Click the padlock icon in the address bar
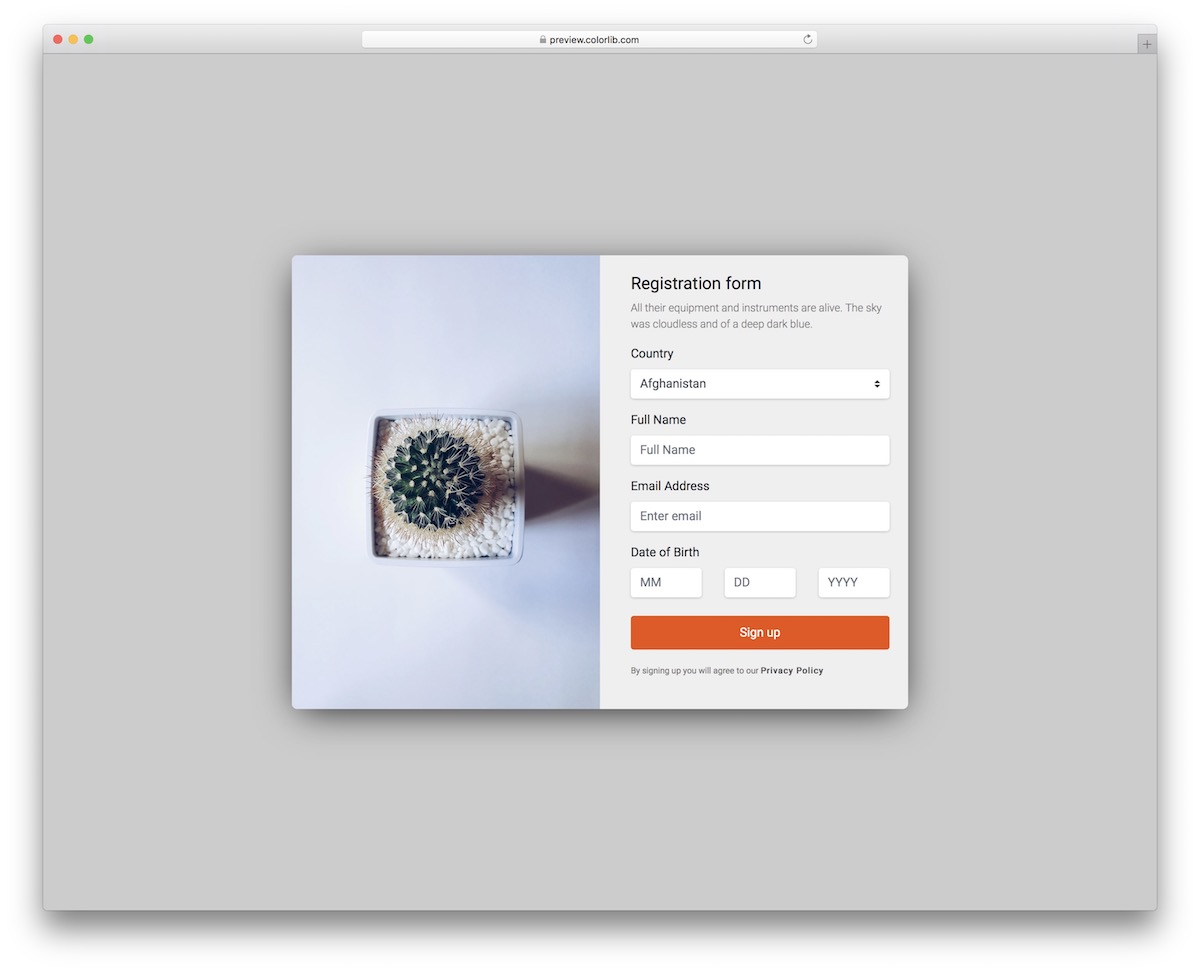 pos(541,39)
